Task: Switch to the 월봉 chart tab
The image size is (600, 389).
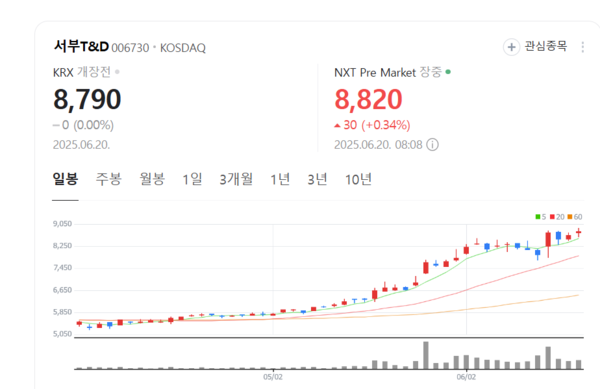Action: [x=152, y=179]
